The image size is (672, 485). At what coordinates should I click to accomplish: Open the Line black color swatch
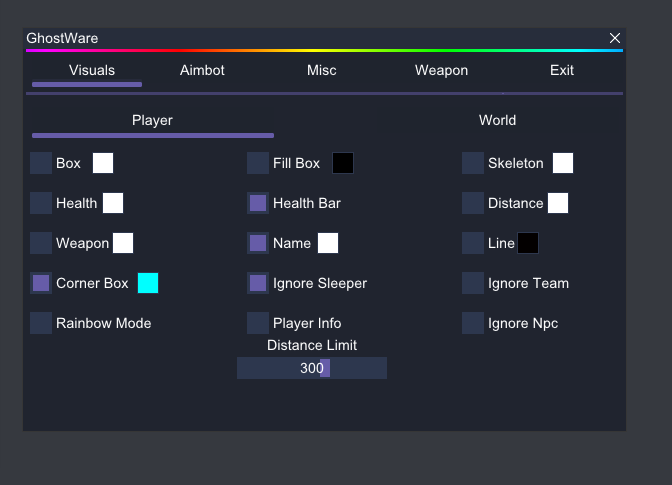[x=528, y=243]
